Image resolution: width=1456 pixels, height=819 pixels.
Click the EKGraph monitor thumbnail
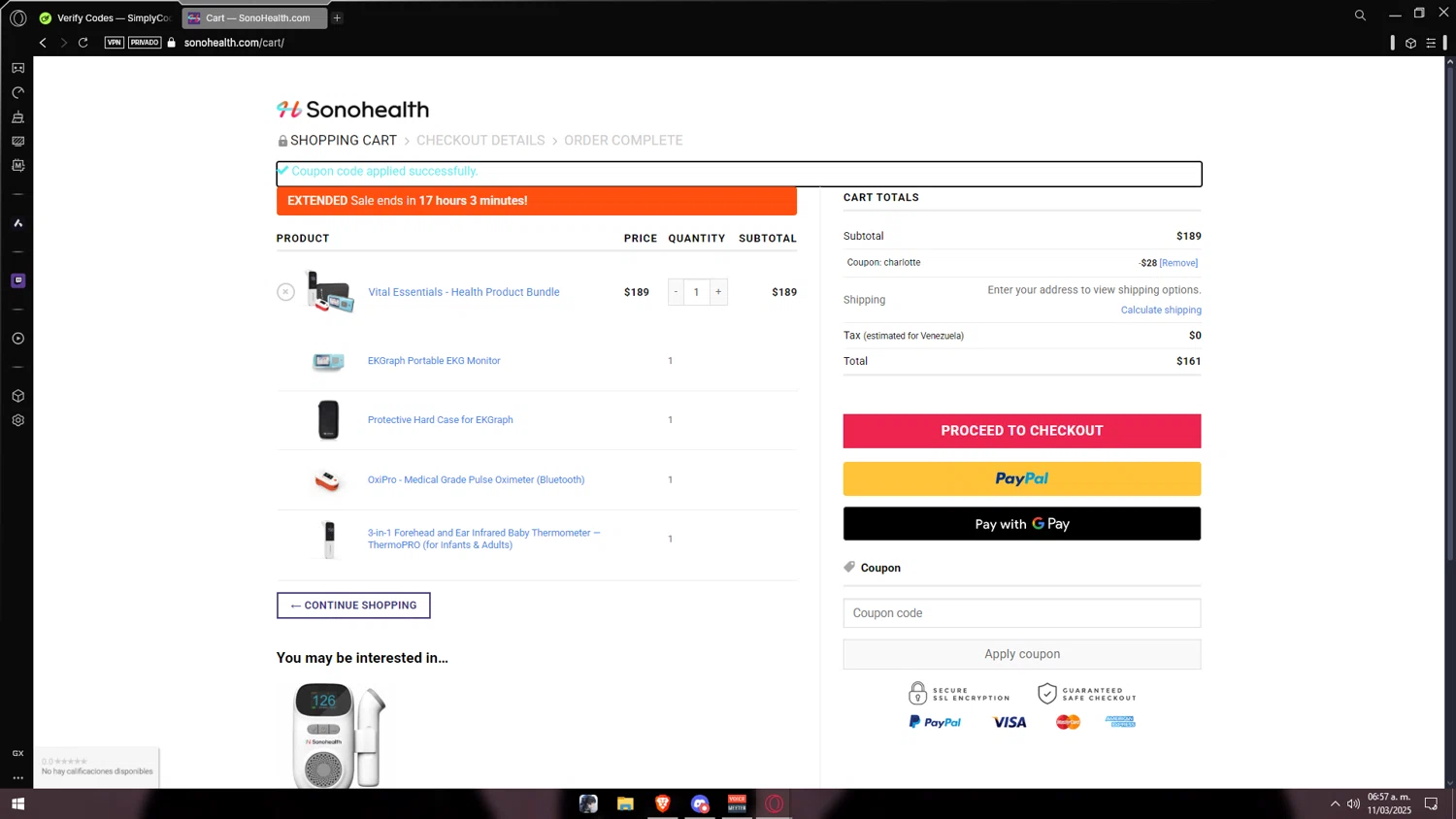click(x=328, y=362)
